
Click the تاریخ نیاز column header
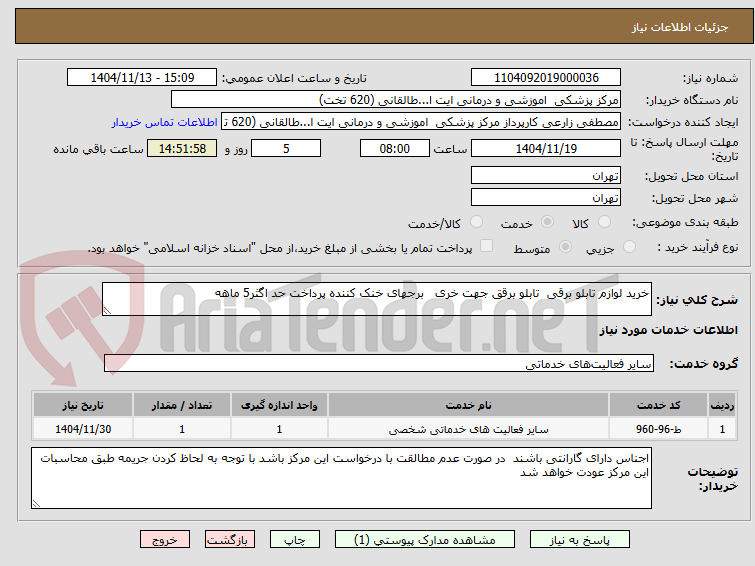coord(83,405)
